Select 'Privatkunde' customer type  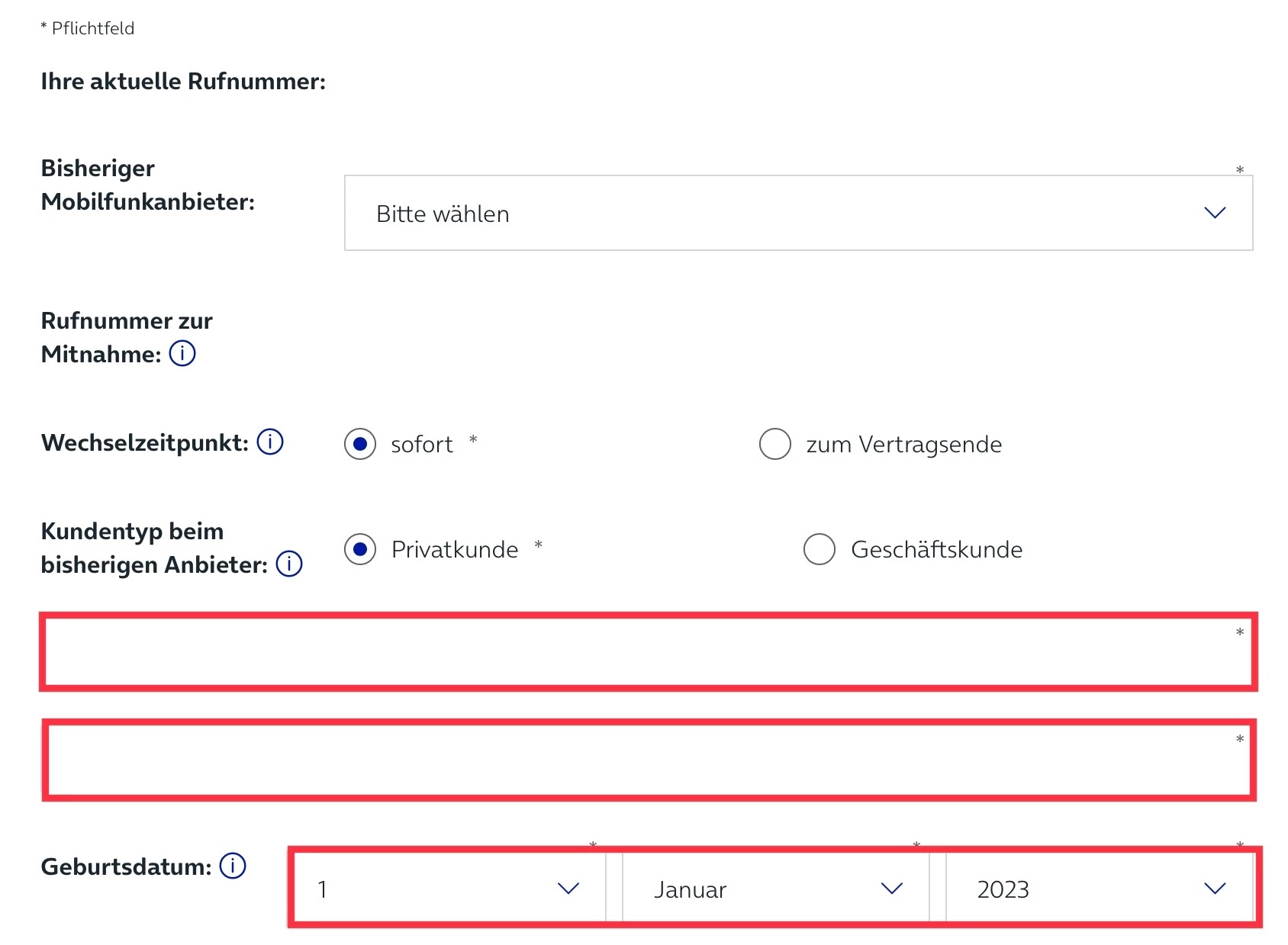[360, 549]
